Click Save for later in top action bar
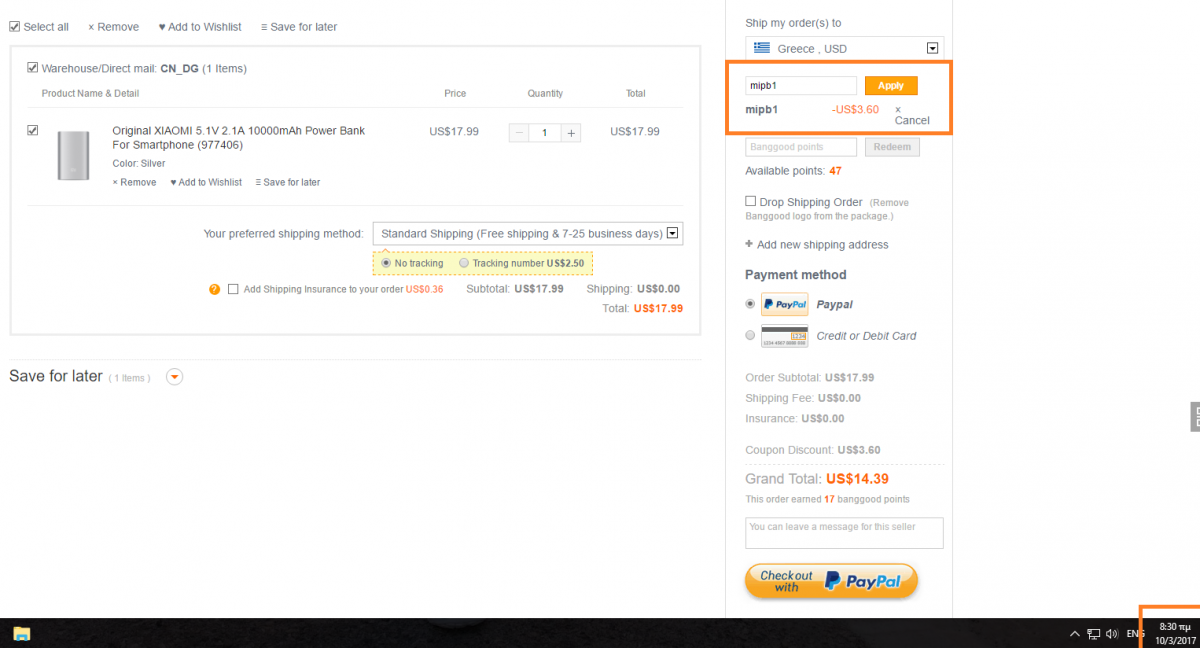 (298, 27)
